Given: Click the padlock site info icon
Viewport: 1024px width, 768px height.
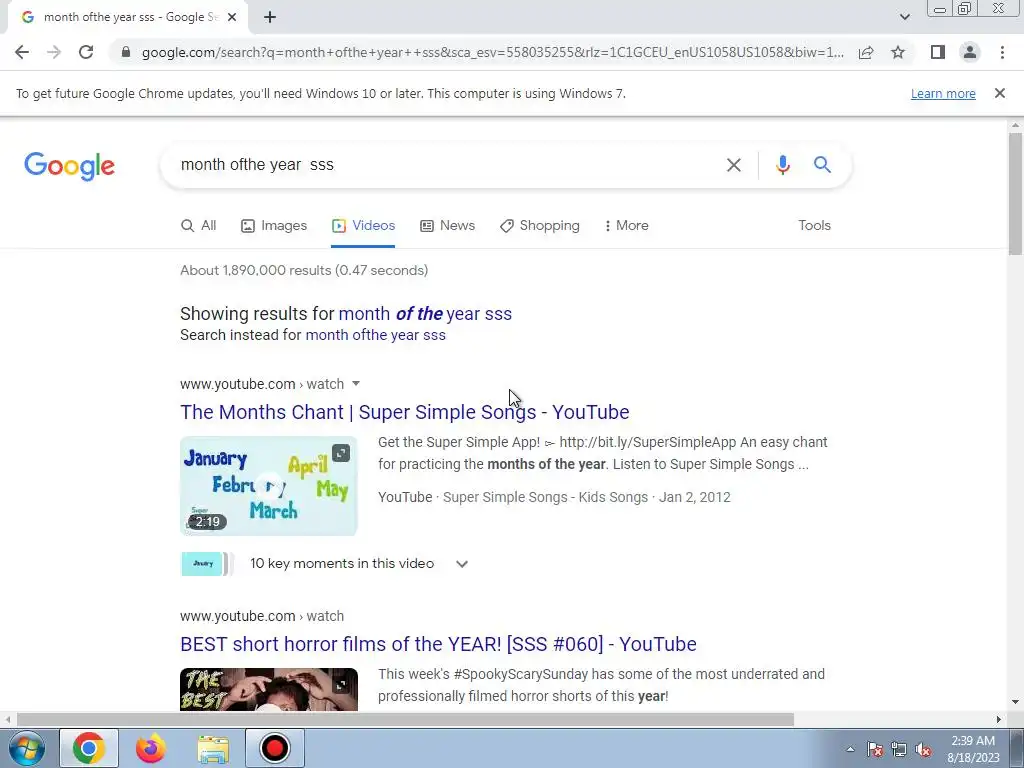Looking at the screenshot, I should [x=126, y=52].
